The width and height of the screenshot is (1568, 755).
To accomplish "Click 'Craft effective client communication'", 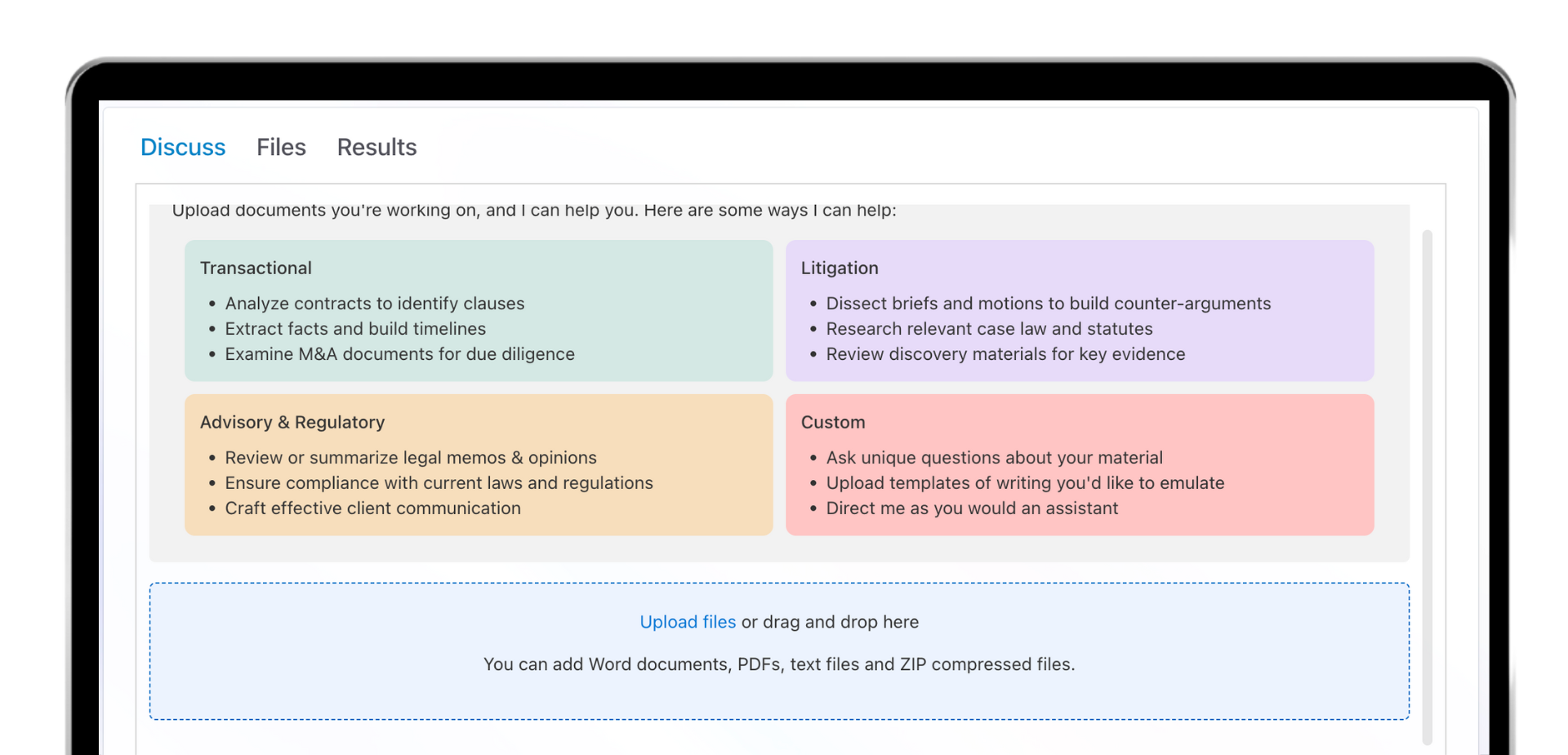I will (372, 509).
